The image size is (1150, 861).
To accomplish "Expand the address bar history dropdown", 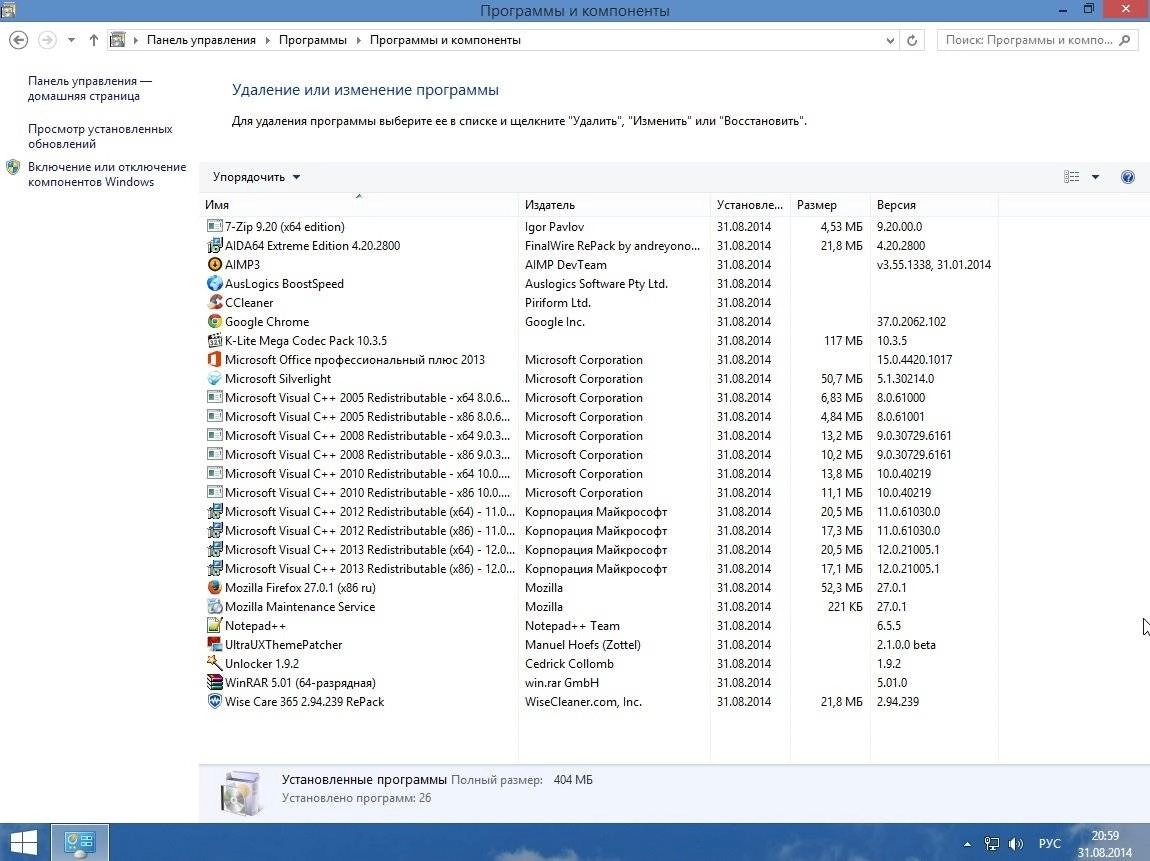I will coord(890,40).
